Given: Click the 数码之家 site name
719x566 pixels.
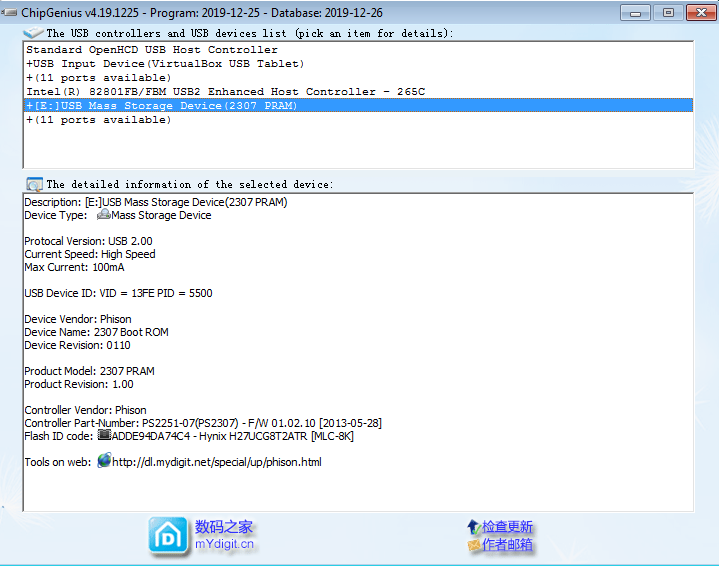Looking at the screenshot, I should 224,527.
